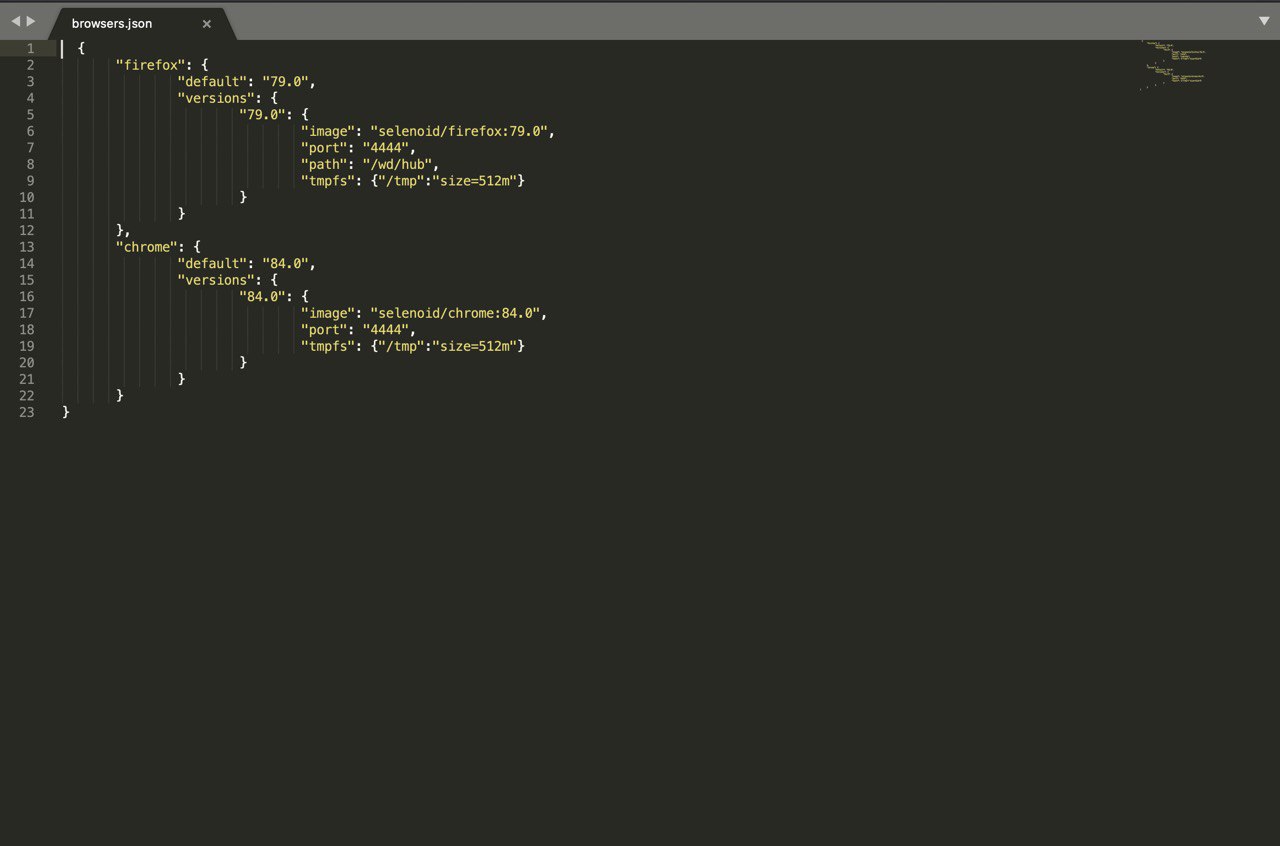1280x846 pixels.
Task: Click "versions" key on line 15
Action: click(x=216, y=280)
